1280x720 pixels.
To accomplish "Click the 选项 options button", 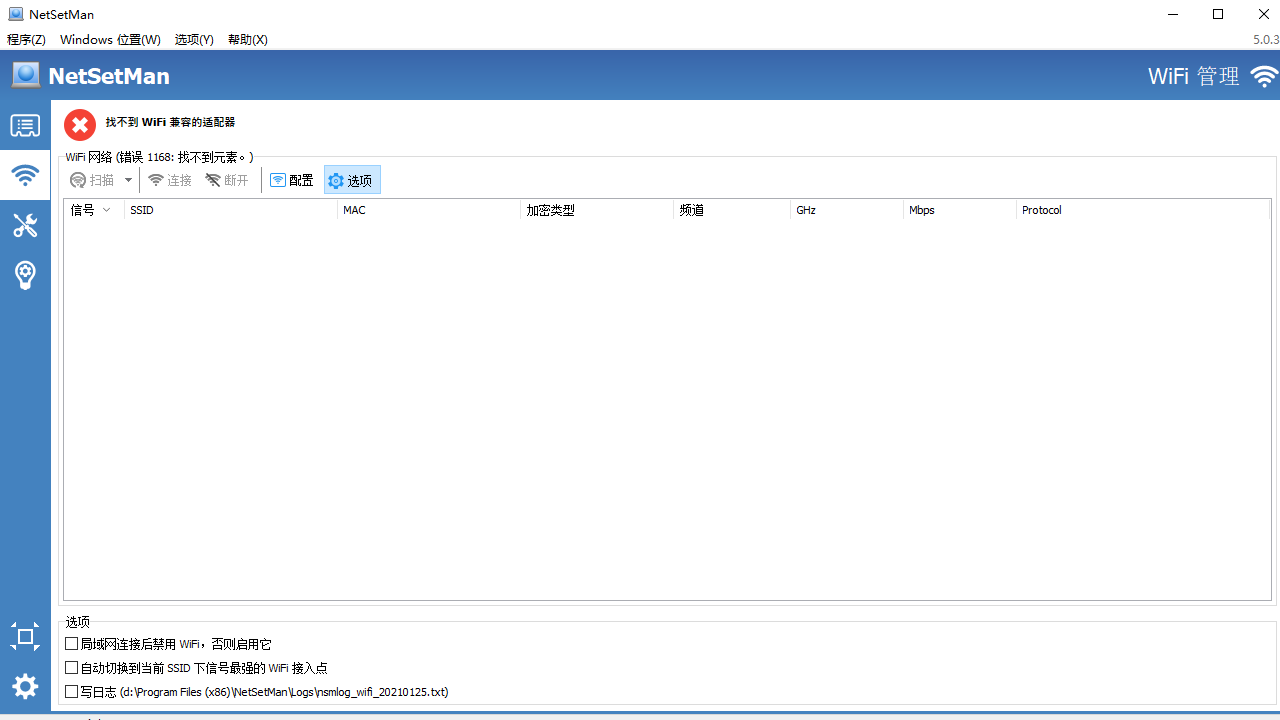I will click(x=351, y=180).
